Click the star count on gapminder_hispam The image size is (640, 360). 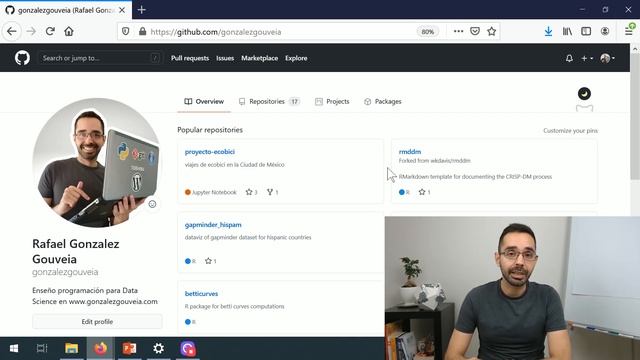(211, 261)
